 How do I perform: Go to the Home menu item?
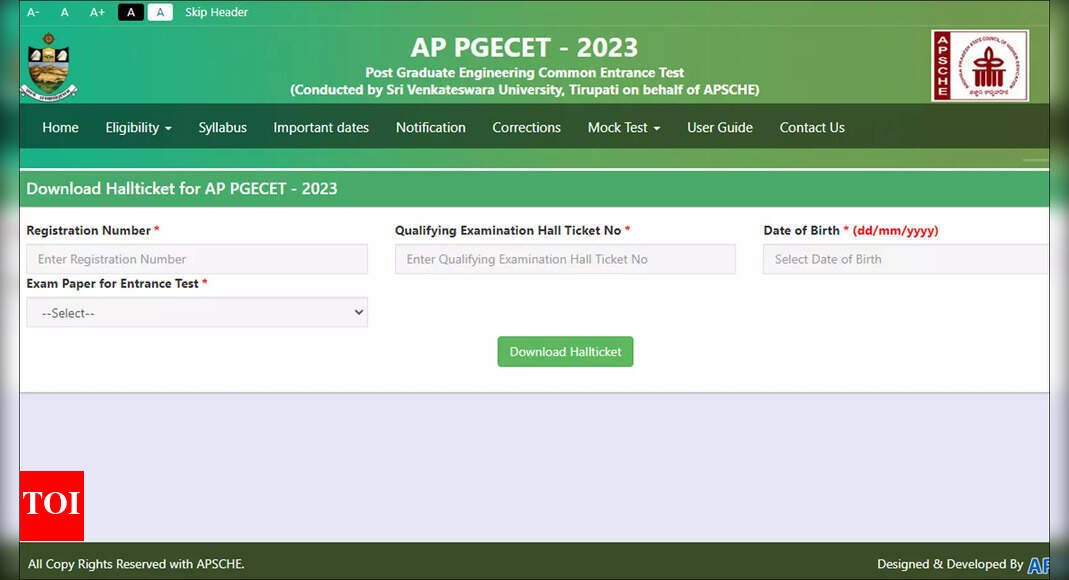[x=60, y=127]
